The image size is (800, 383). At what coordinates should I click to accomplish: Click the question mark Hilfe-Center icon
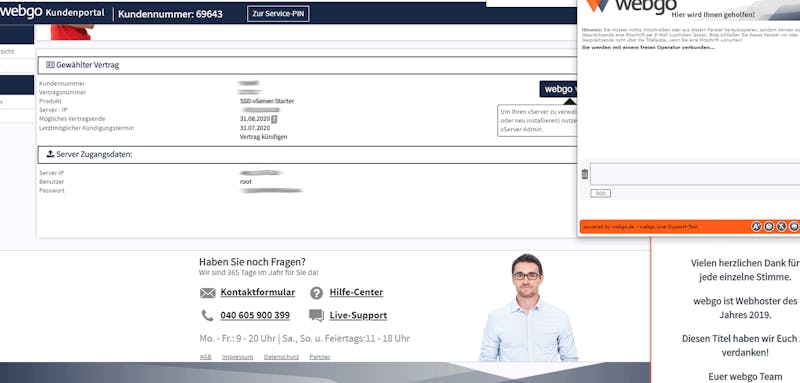click(x=316, y=293)
